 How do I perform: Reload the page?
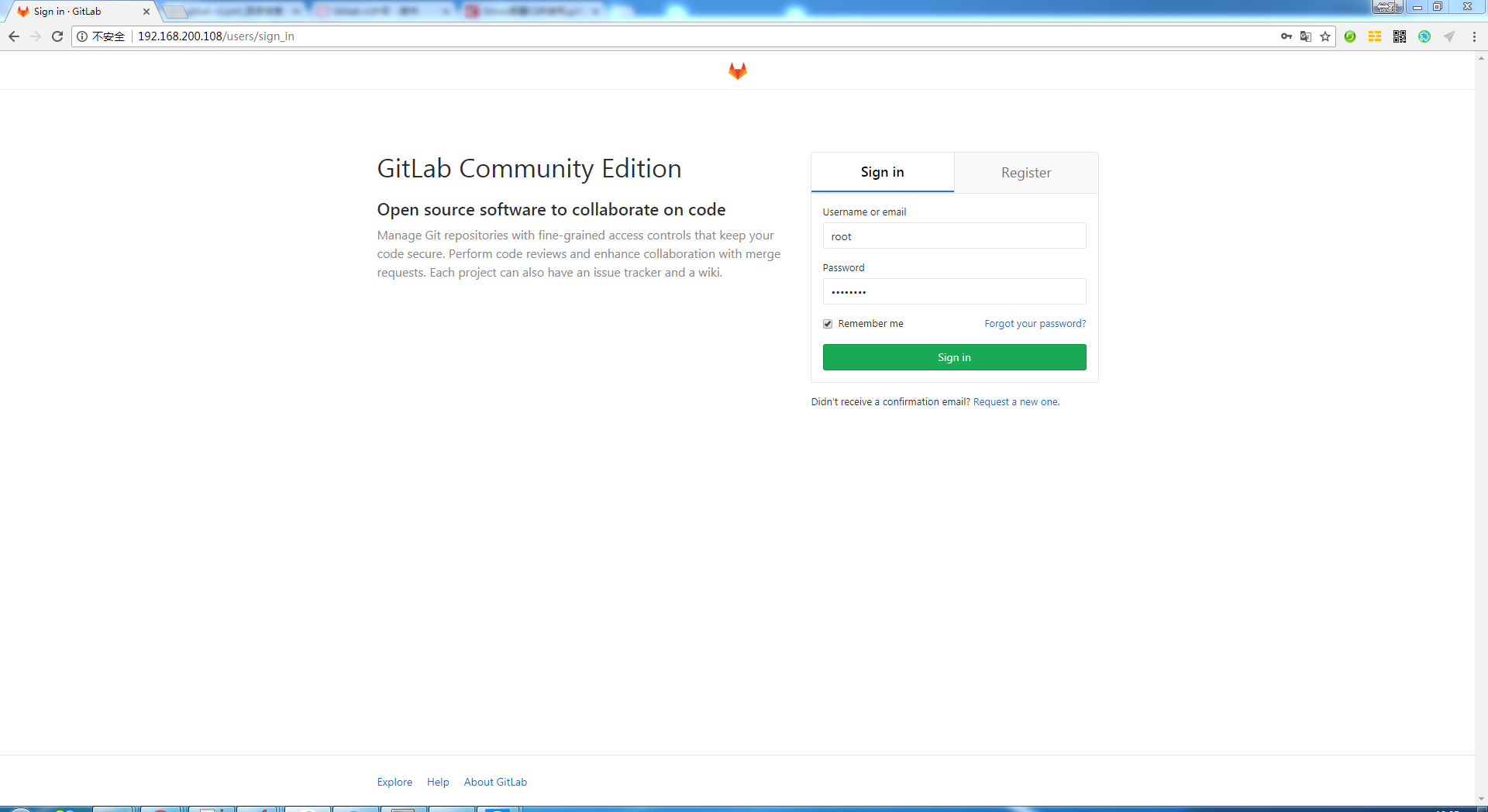[x=57, y=36]
